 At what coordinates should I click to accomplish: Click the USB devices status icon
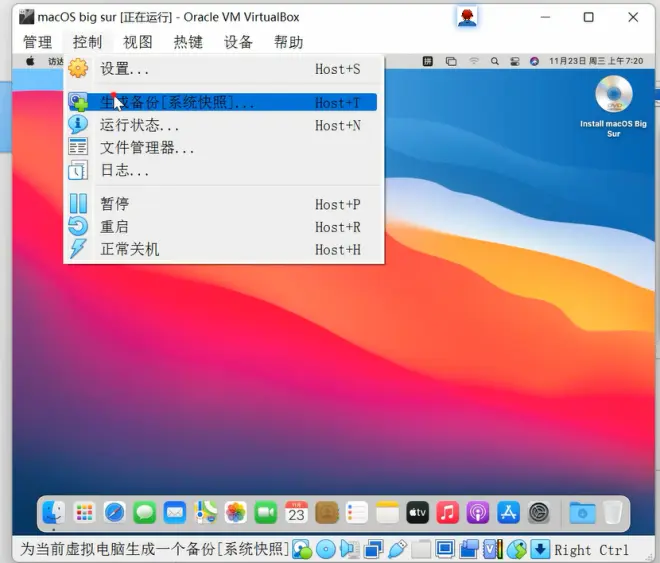(397, 549)
